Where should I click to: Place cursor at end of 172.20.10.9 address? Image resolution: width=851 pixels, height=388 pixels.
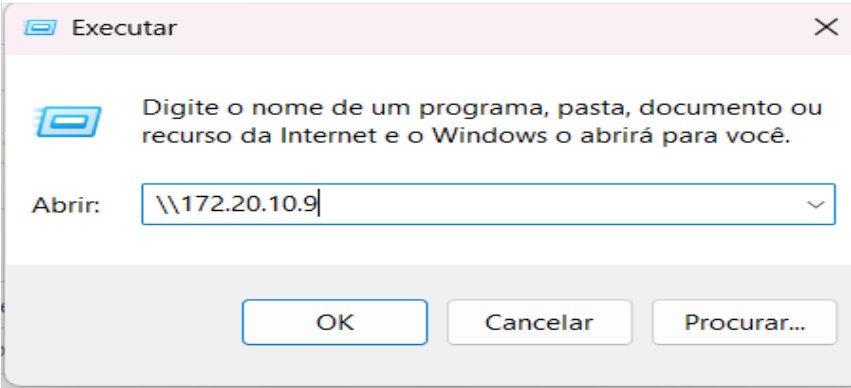pyautogui.click(x=319, y=205)
